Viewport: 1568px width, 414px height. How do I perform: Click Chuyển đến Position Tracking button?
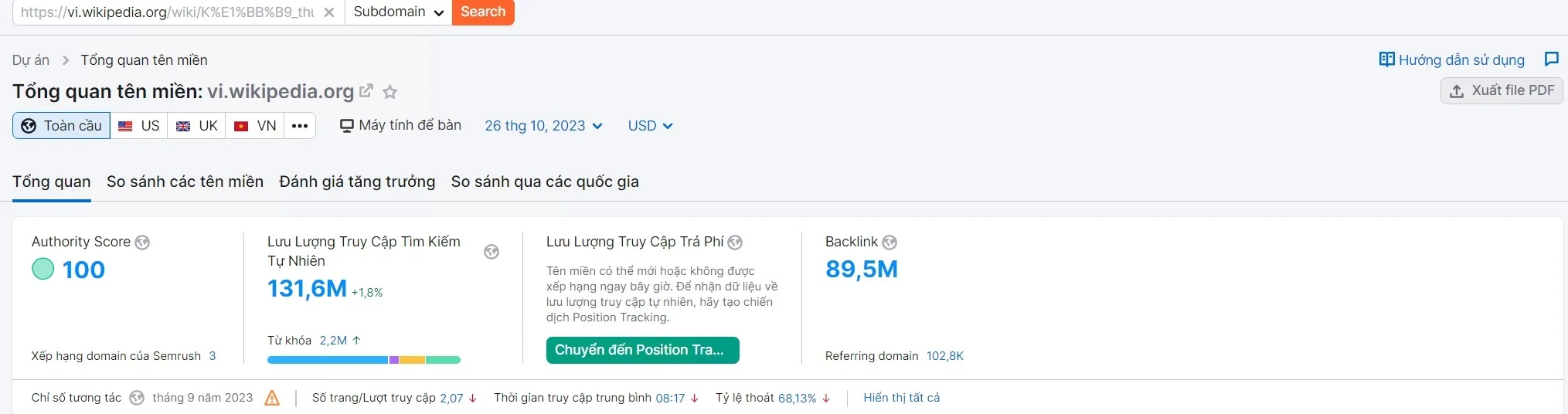643,350
